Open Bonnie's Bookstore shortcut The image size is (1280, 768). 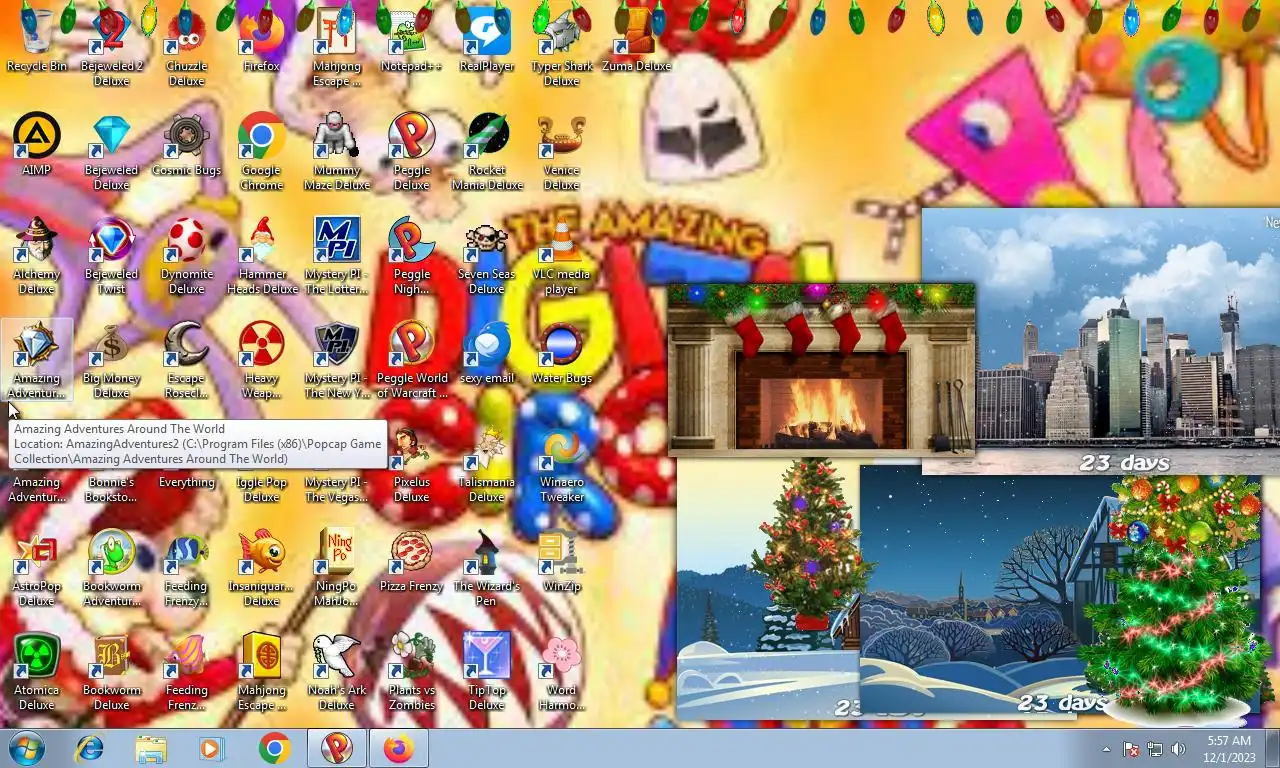pyautogui.click(x=112, y=488)
